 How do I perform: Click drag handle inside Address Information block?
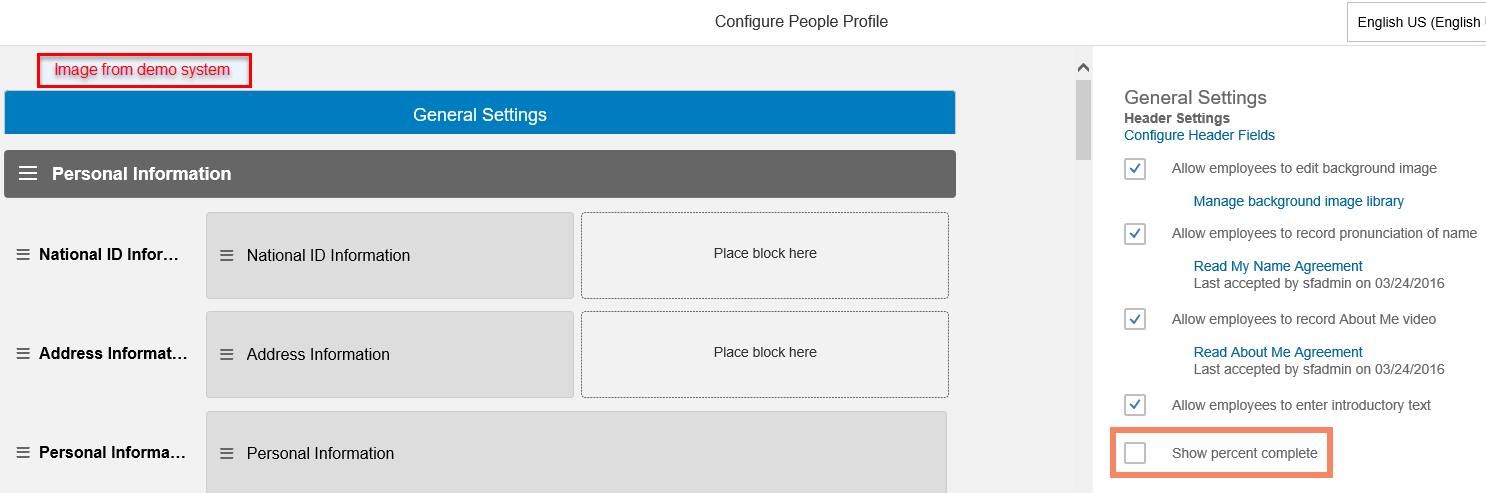tap(227, 355)
